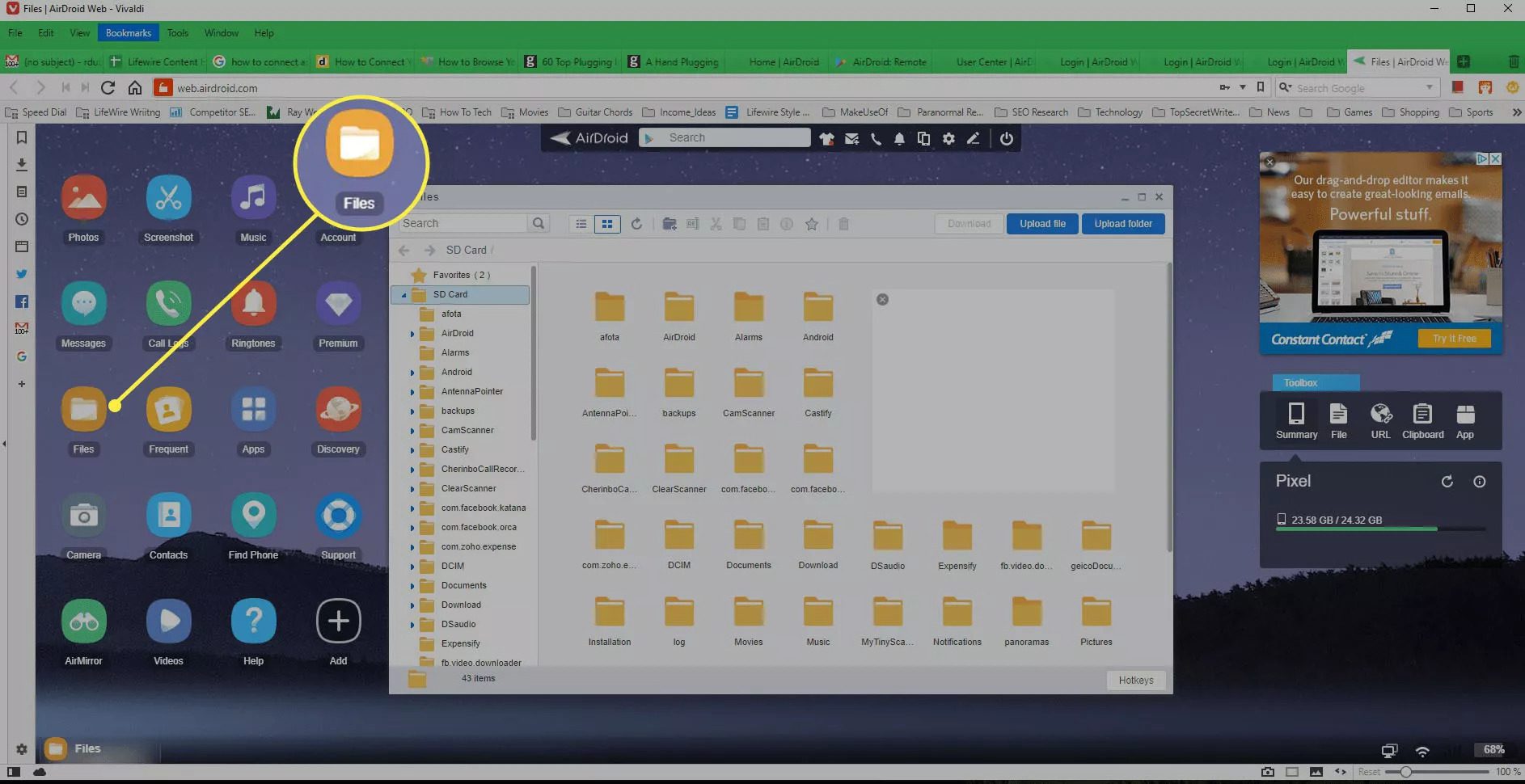Switch Files window to list view

[581, 224]
